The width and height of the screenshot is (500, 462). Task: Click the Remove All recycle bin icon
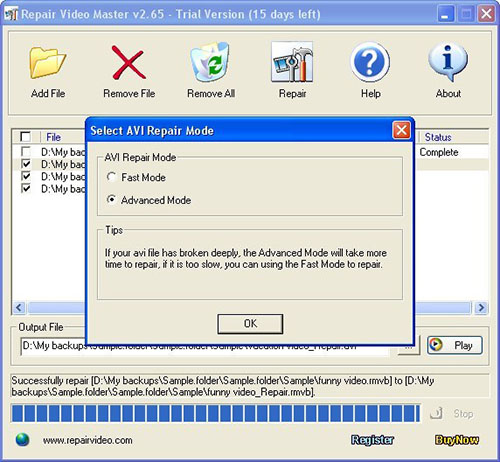[x=210, y=62]
